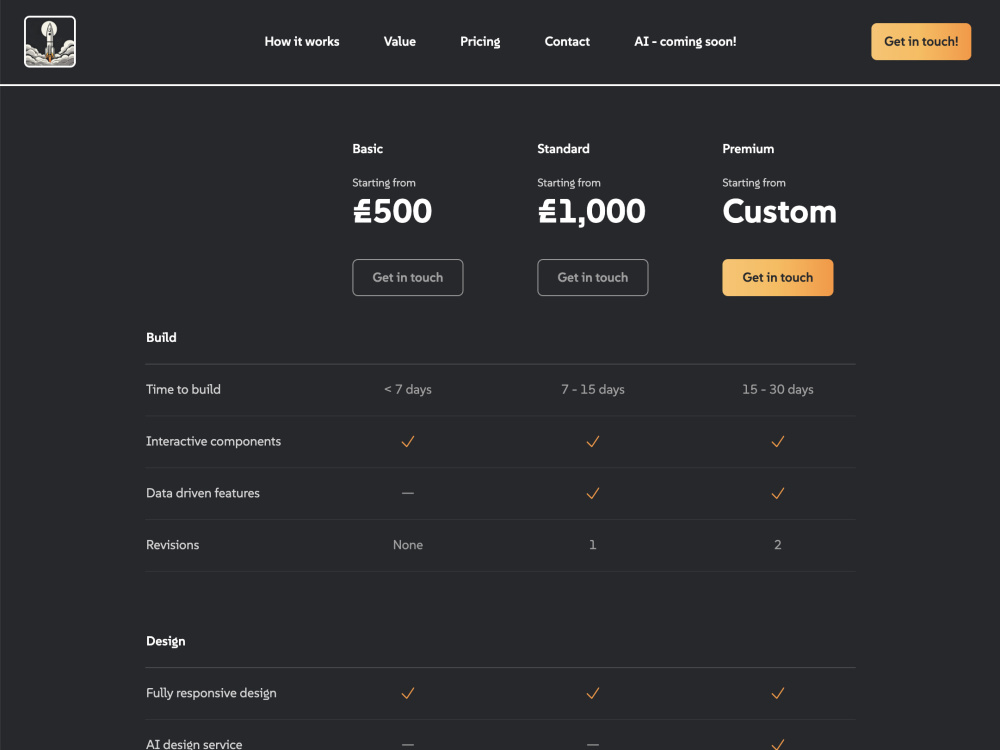Click Get in touch under the Premium plan
This screenshot has height=750, width=1000.
coord(777,277)
